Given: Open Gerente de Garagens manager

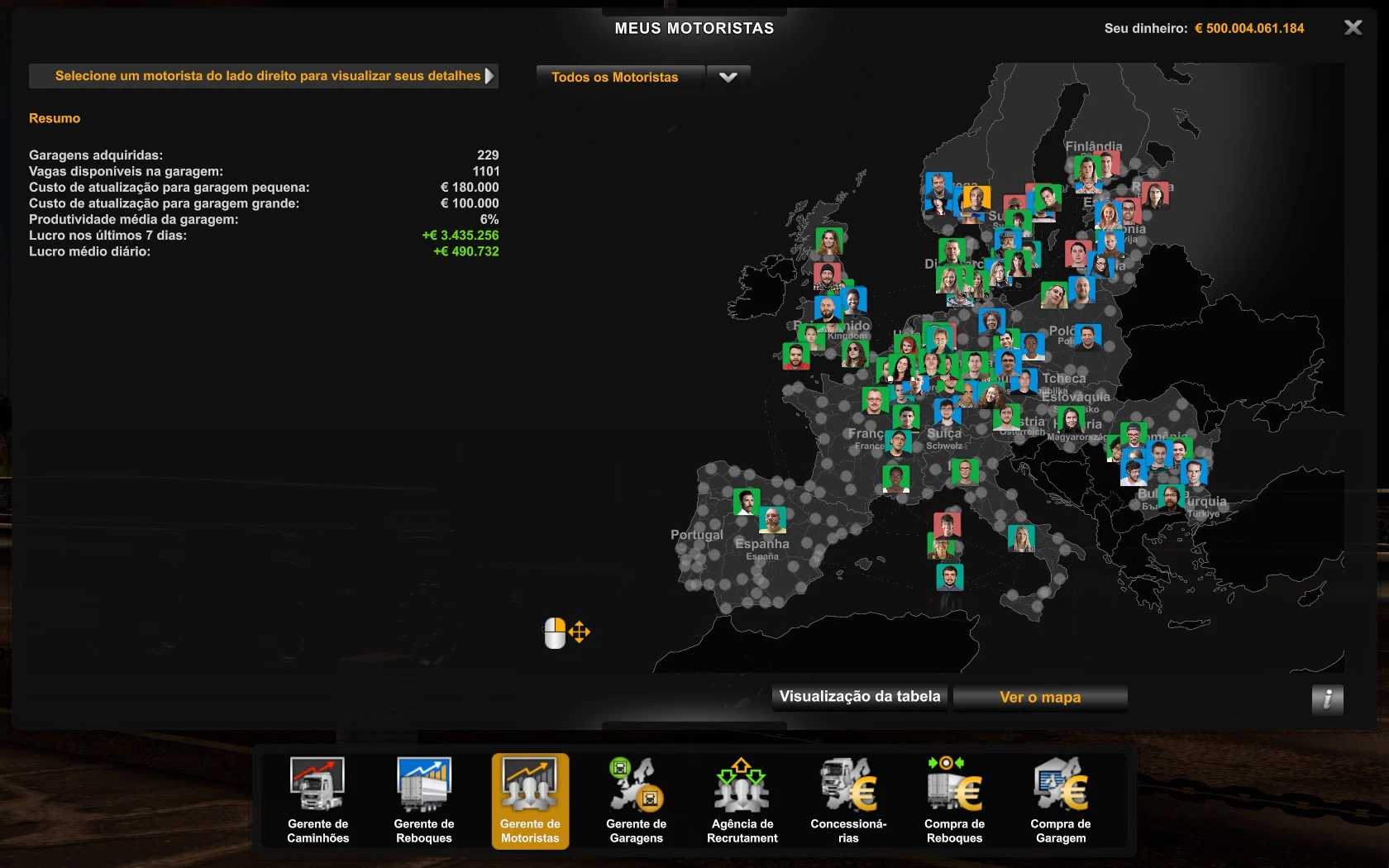Looking at the screenshot, I should pos(636,799).
